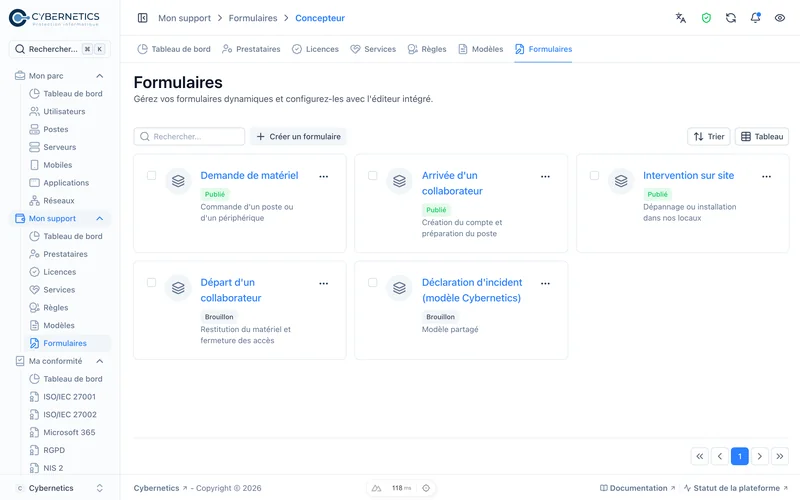Click the Trier sort button
This screenshot has height=500, width=800.
tap(709, 137)
